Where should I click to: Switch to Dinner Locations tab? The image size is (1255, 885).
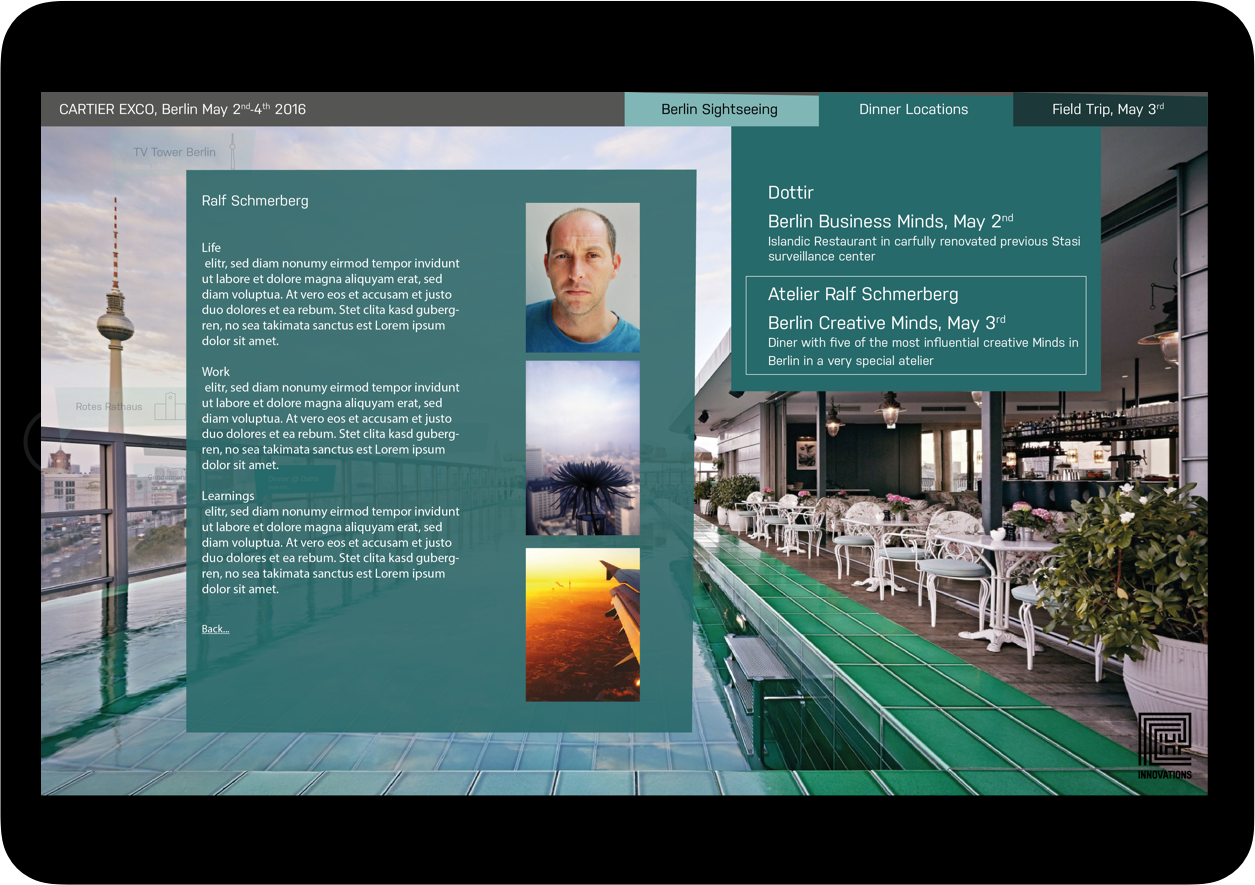click(x=914, y=109)
